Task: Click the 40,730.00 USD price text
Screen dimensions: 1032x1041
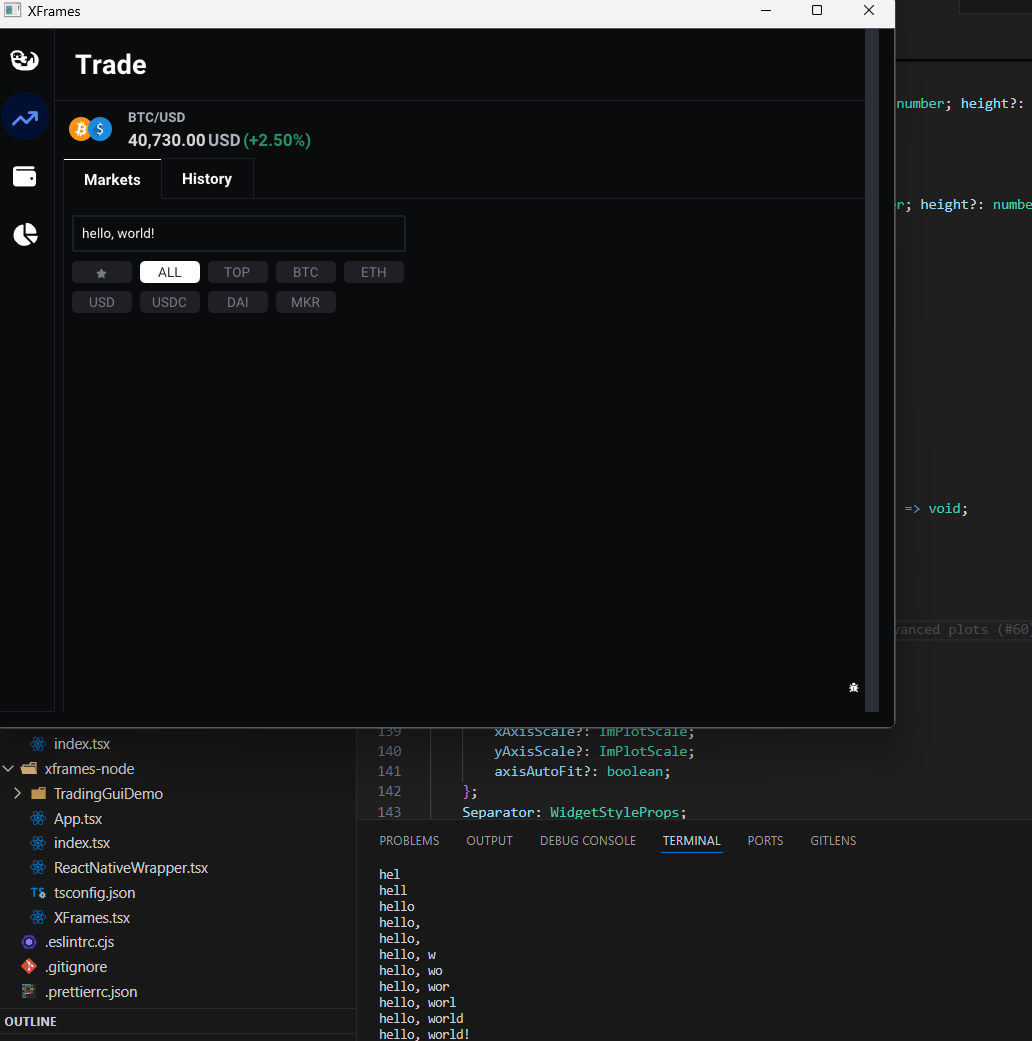Action: [x=184, y=140]
